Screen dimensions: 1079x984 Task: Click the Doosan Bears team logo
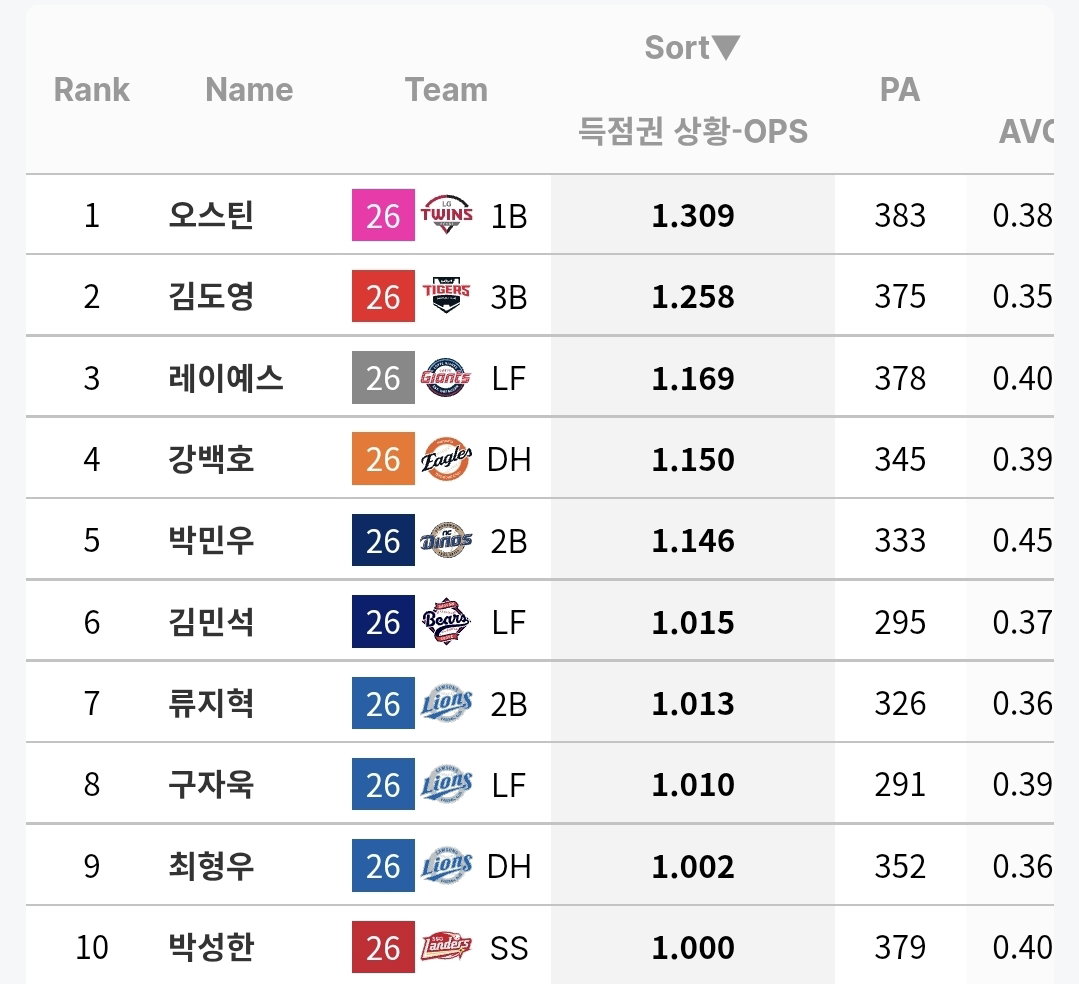click(446, 621)
